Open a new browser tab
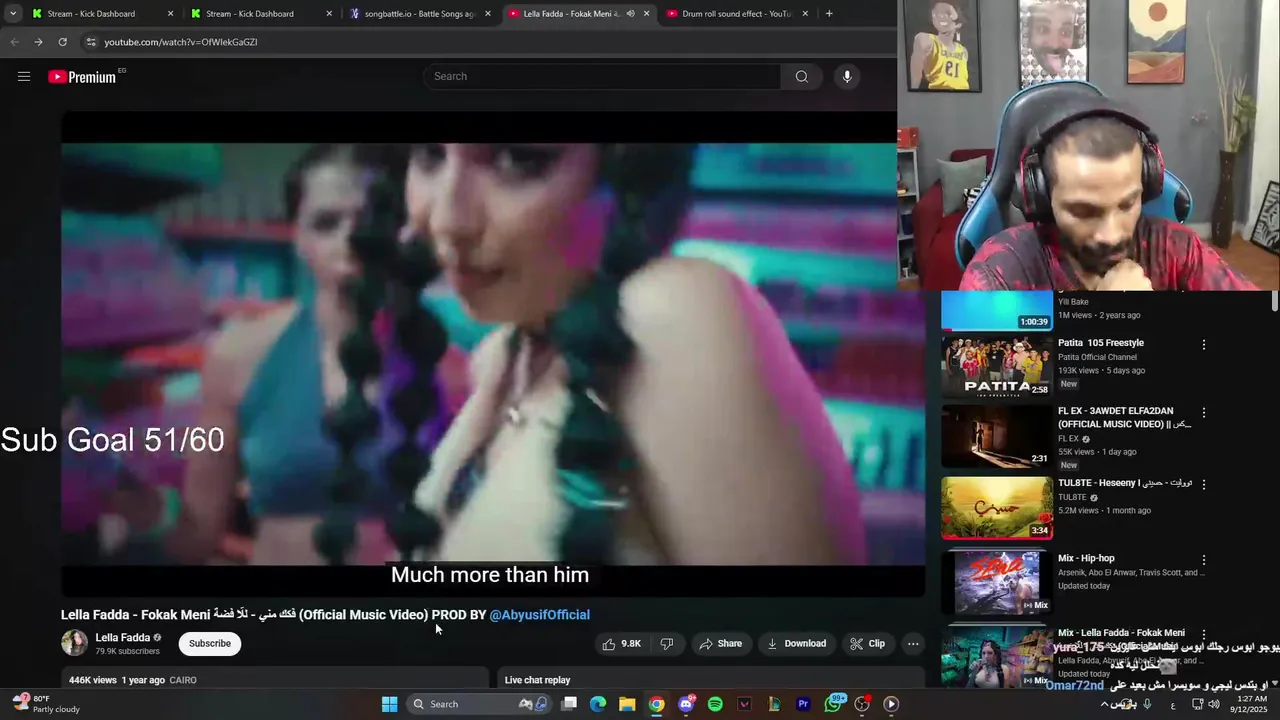Screen dimensions: 1280x720 click(829, 14)
